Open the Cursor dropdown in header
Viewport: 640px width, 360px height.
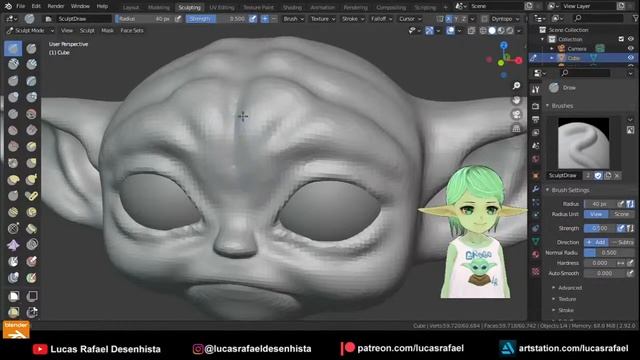[410, 19]
